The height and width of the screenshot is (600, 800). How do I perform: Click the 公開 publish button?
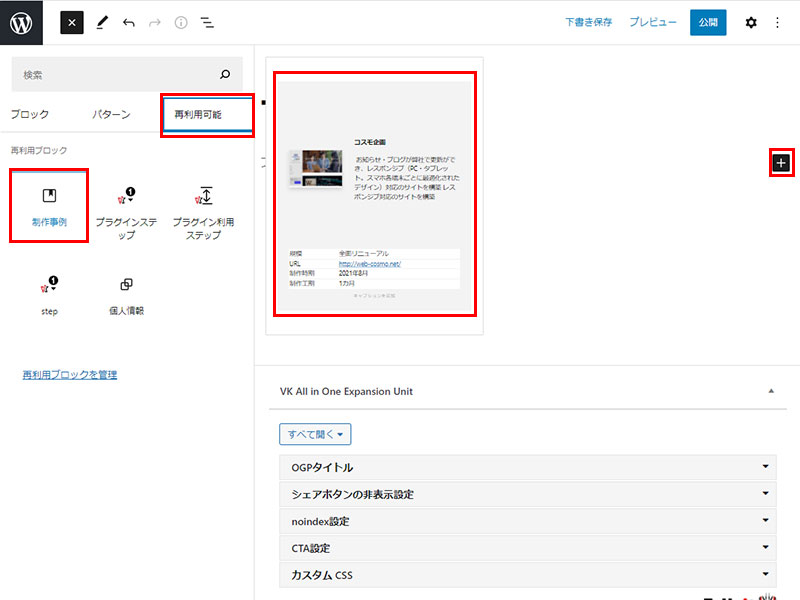(x=708, y=22)
